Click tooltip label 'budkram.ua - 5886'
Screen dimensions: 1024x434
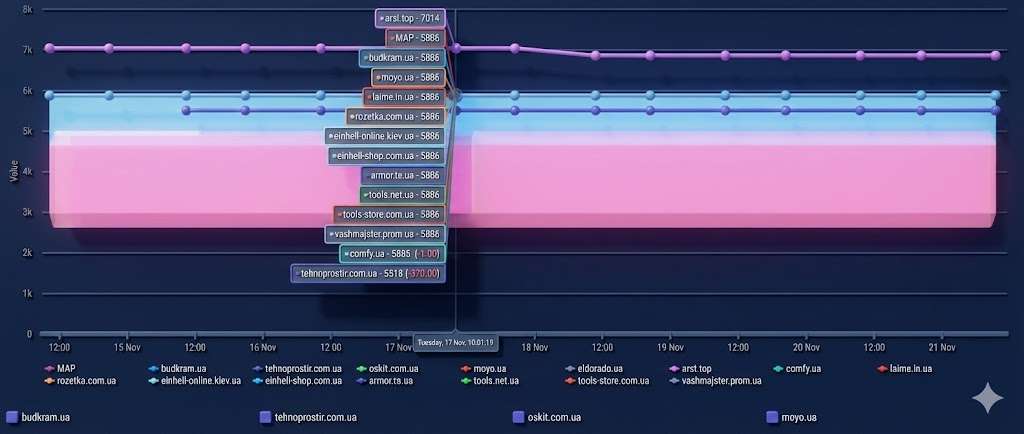coord(402,57)
